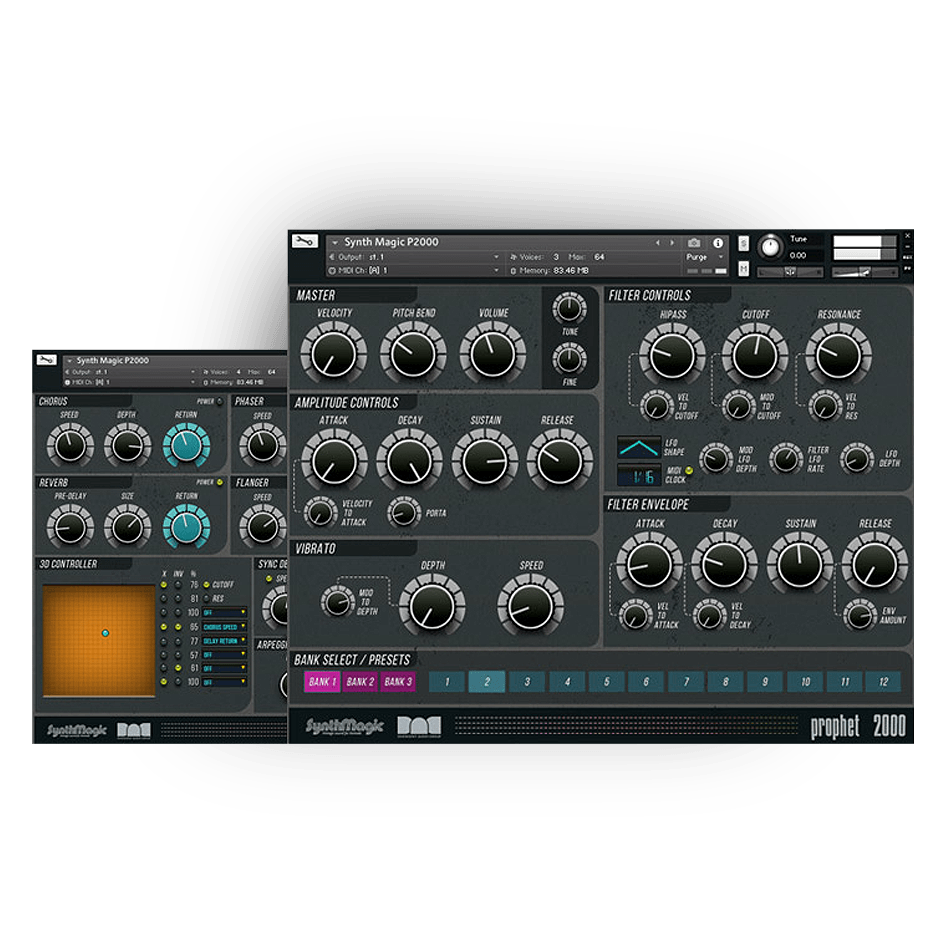950x950 pixels.
Task: Choose preset 7
Action: coord(686,682)
